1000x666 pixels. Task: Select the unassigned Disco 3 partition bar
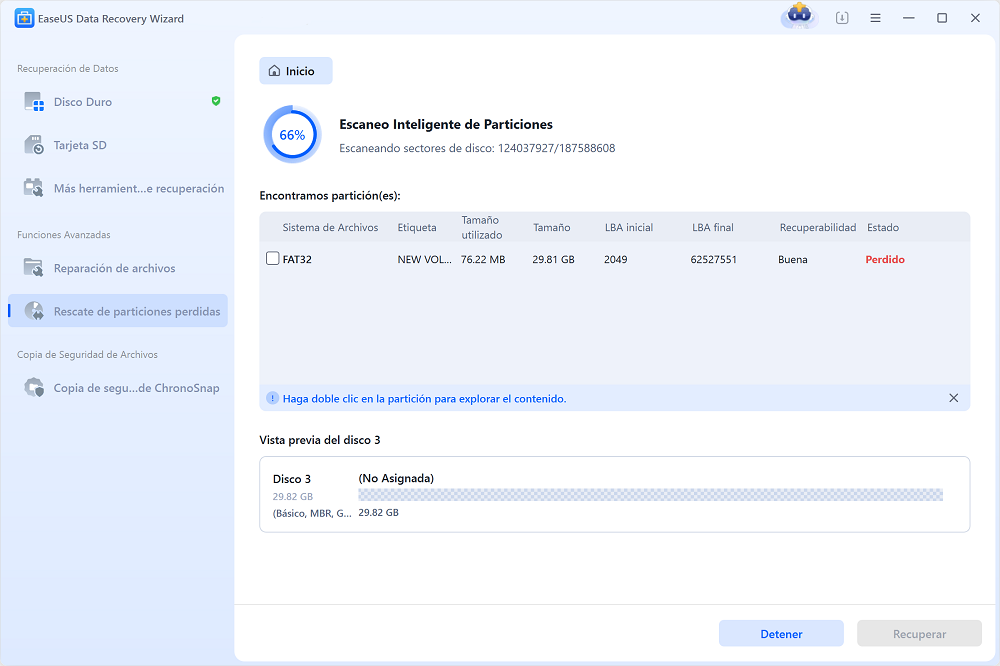[x=651, y=494]
